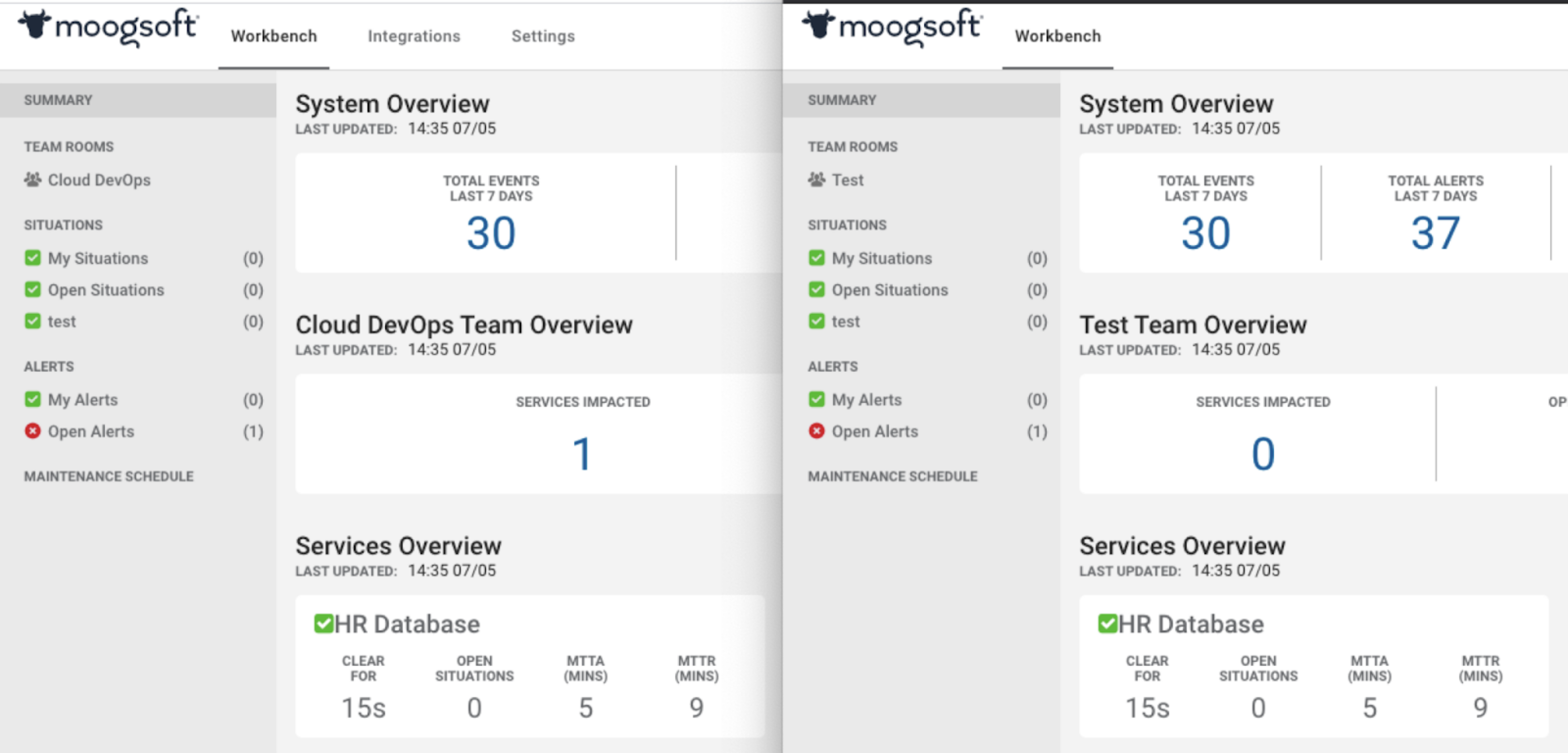The width and height of the screenshot is (1568, 753).
Task: Click Services Impacted value 0 in right window
Action: tap(1263, 454)
